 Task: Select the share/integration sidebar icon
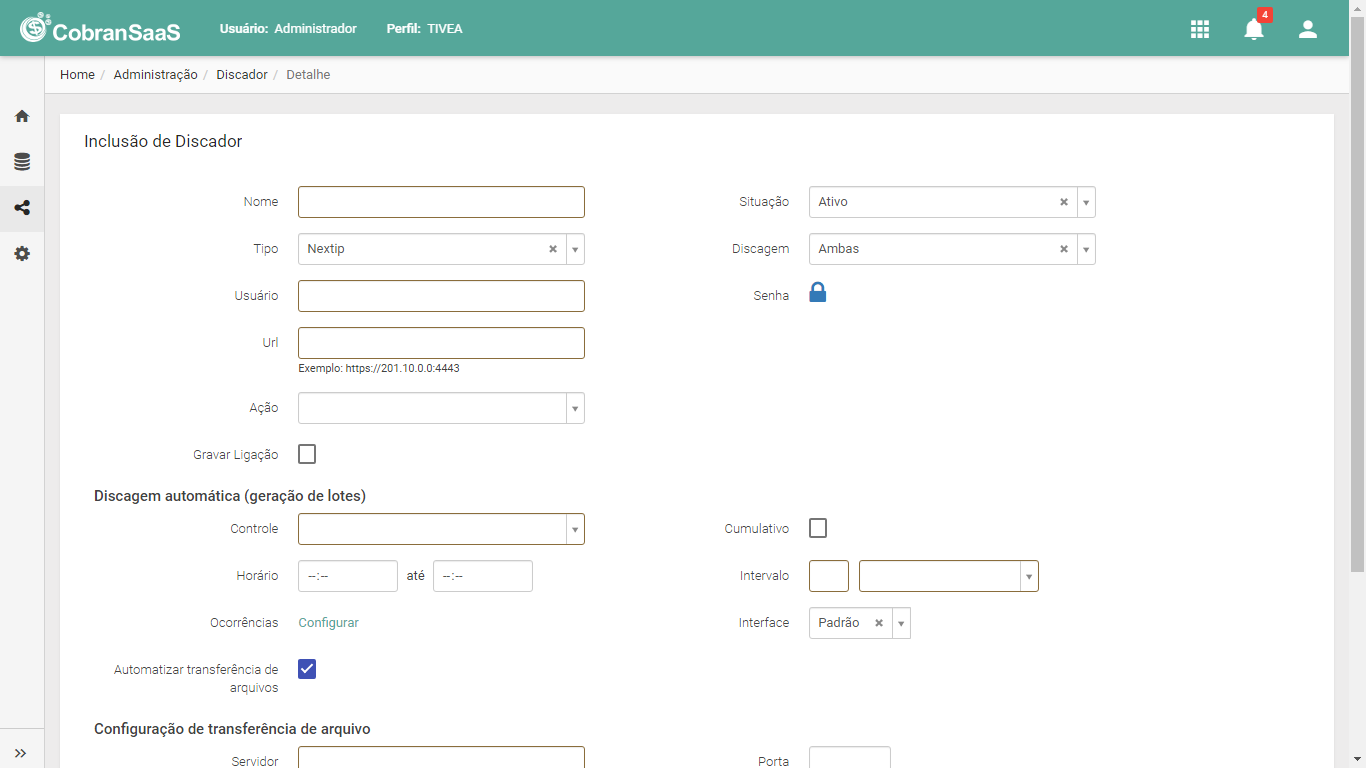pos(22,208)
